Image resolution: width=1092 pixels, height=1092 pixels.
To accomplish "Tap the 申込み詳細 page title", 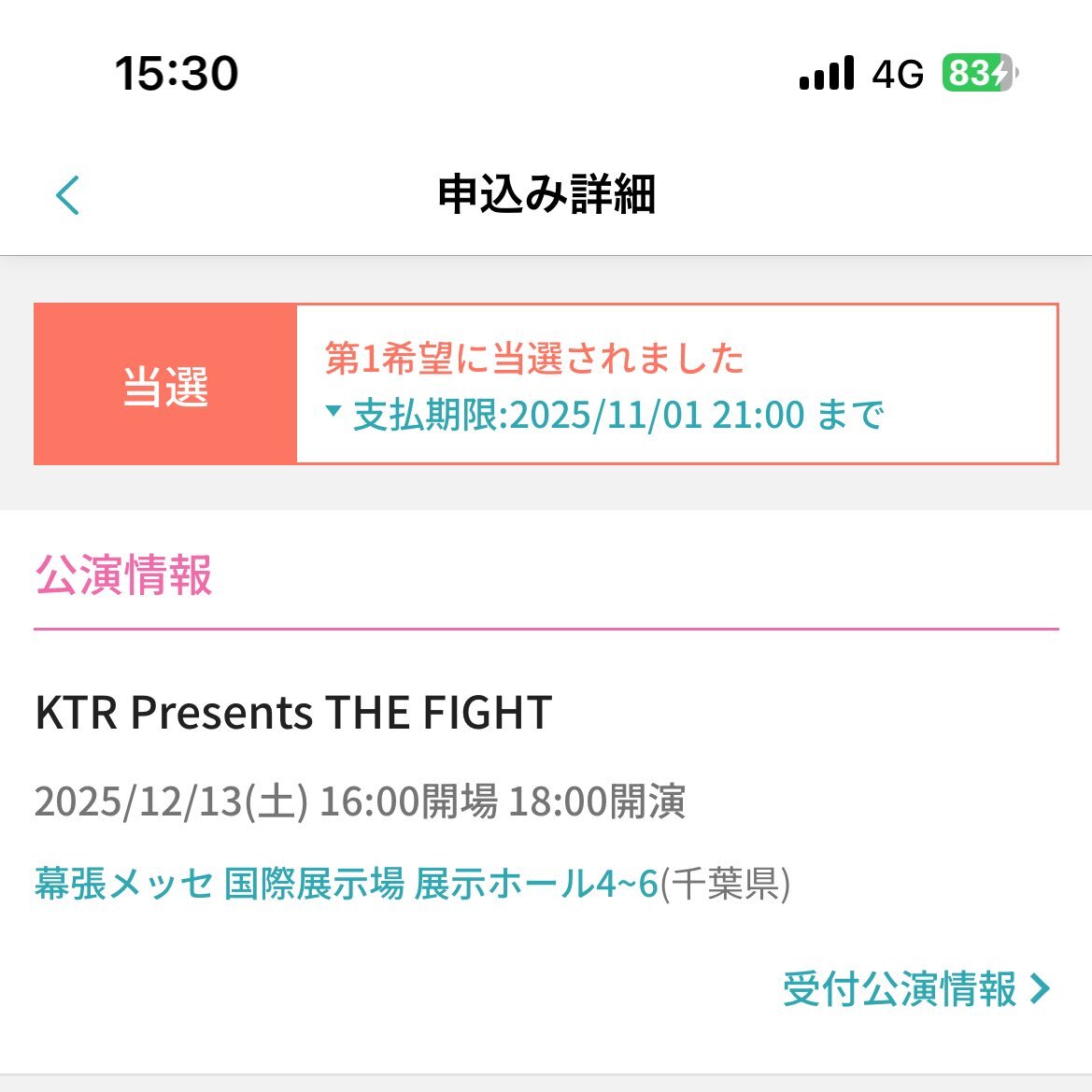I will point(546,194).
